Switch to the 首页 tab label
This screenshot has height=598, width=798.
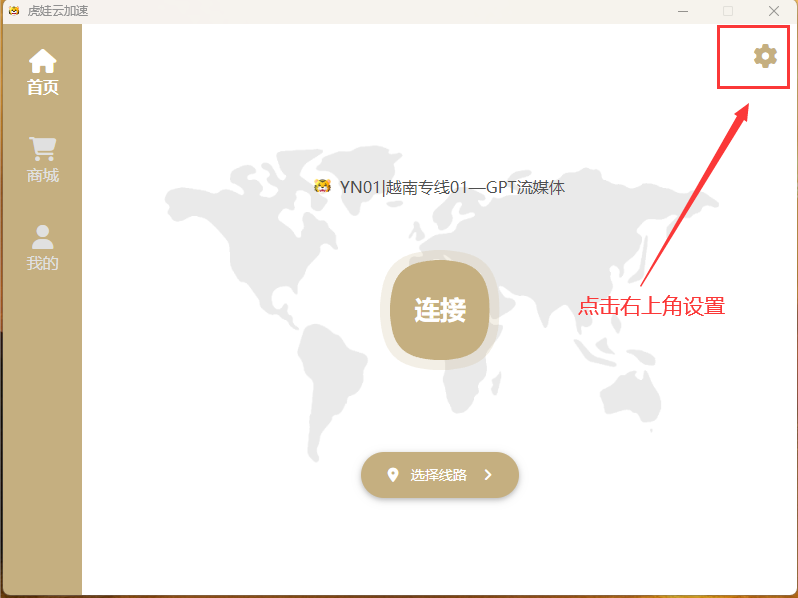[42, 88]
